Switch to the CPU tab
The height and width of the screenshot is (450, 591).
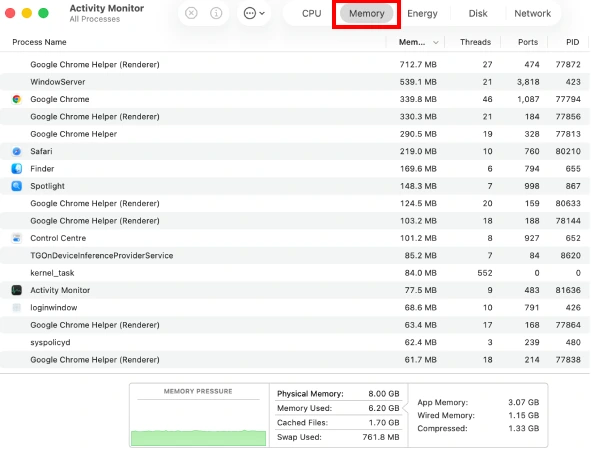point(312,14)
